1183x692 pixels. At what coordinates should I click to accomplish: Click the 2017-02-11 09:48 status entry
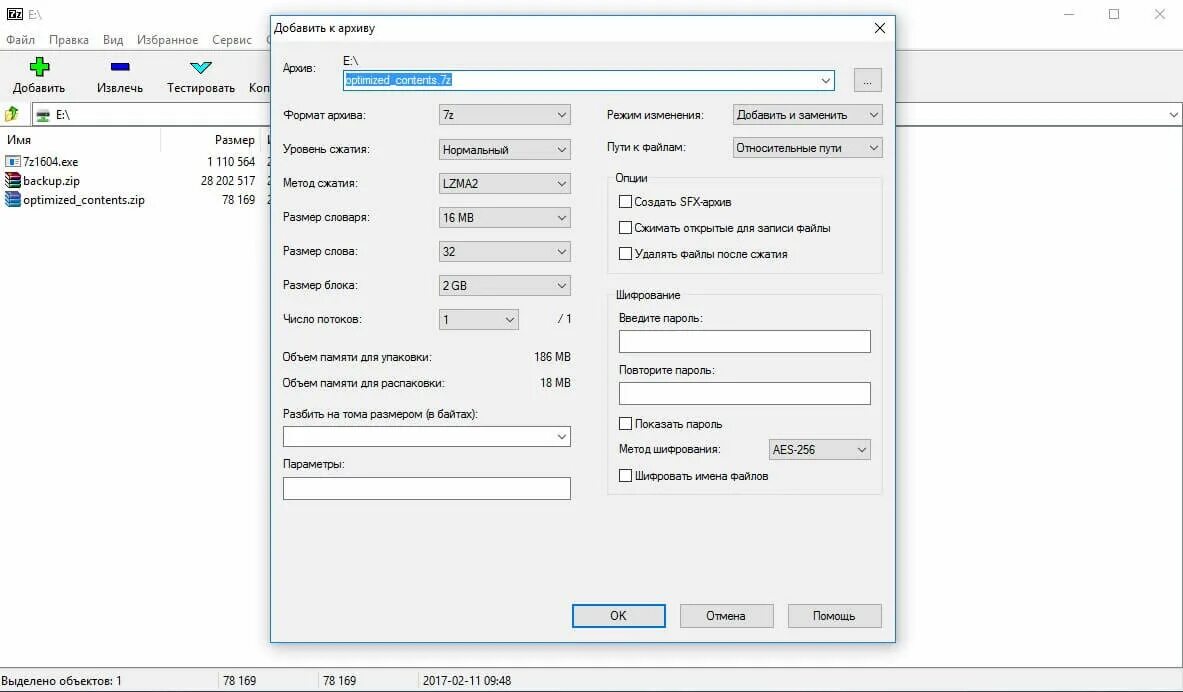(x=466, y=681)
